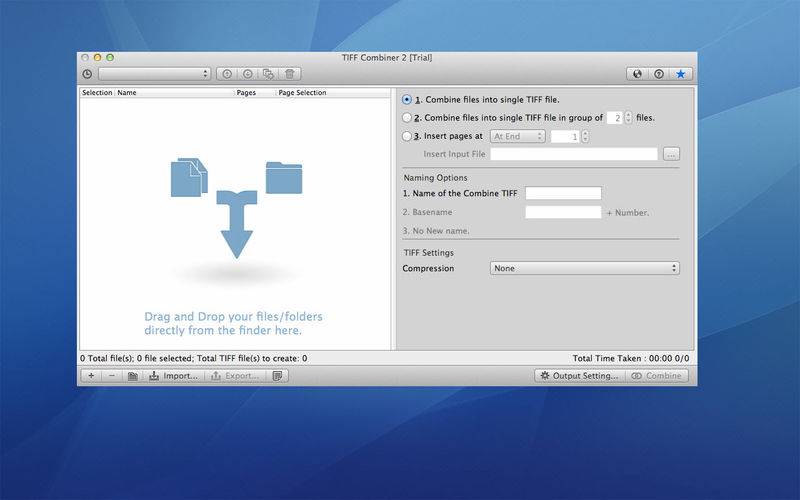The image size is (800, 500).
Task: Click the Drag and Drop your files/folders text
Action: pos(233,323)
